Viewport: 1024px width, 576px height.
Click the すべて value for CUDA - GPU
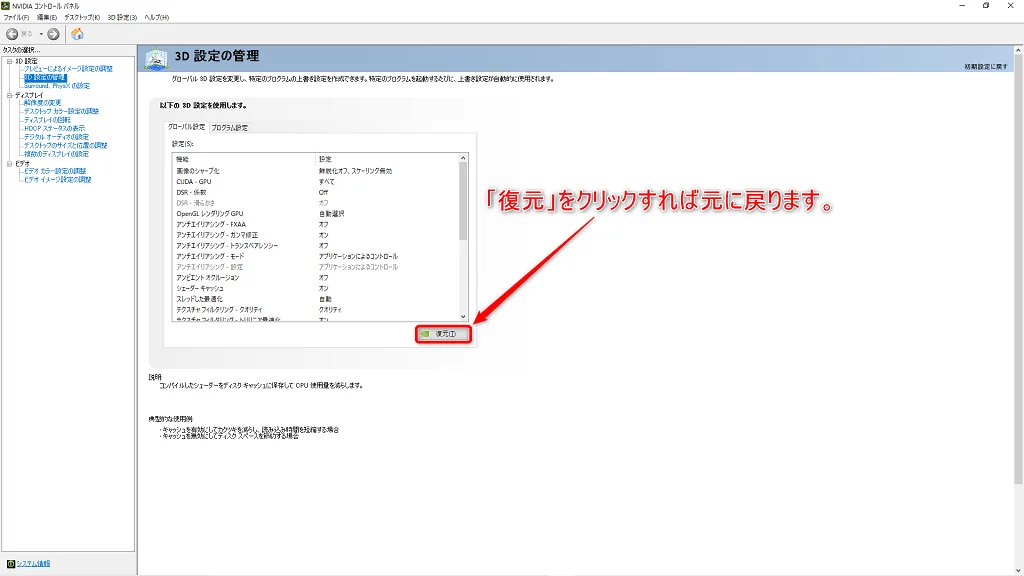327,182
